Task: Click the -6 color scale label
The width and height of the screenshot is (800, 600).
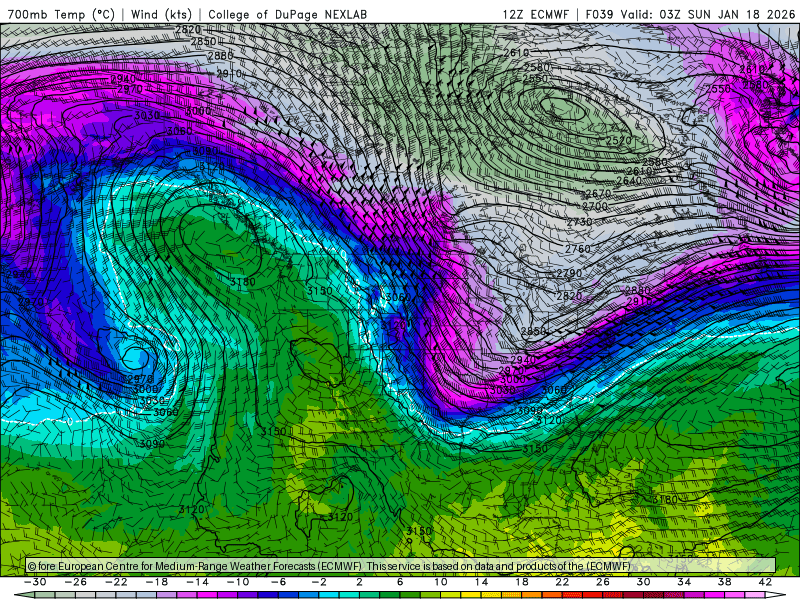Action: click(x=278, y=582)
